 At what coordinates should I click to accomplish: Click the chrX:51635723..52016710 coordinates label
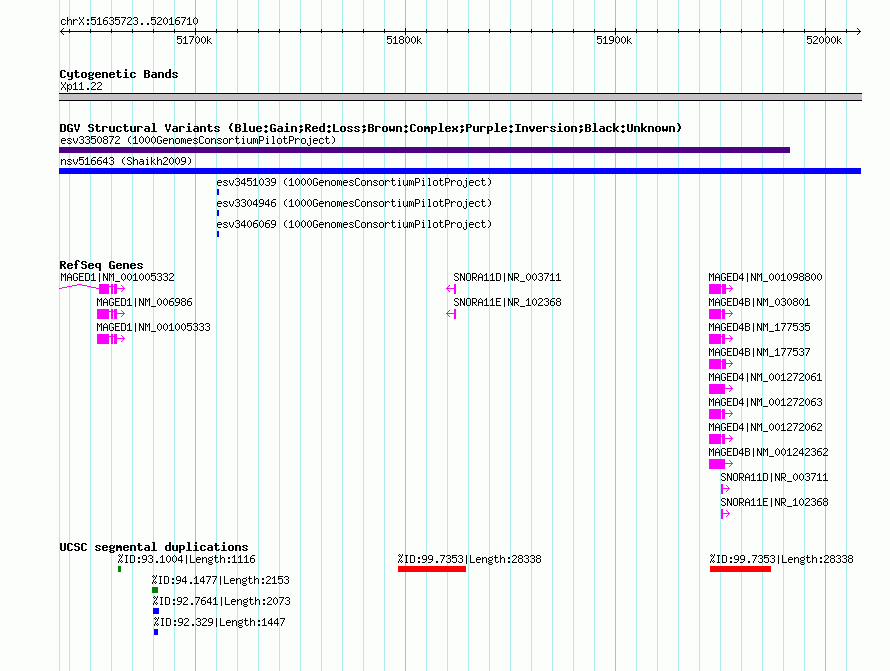tap(129, 22)
